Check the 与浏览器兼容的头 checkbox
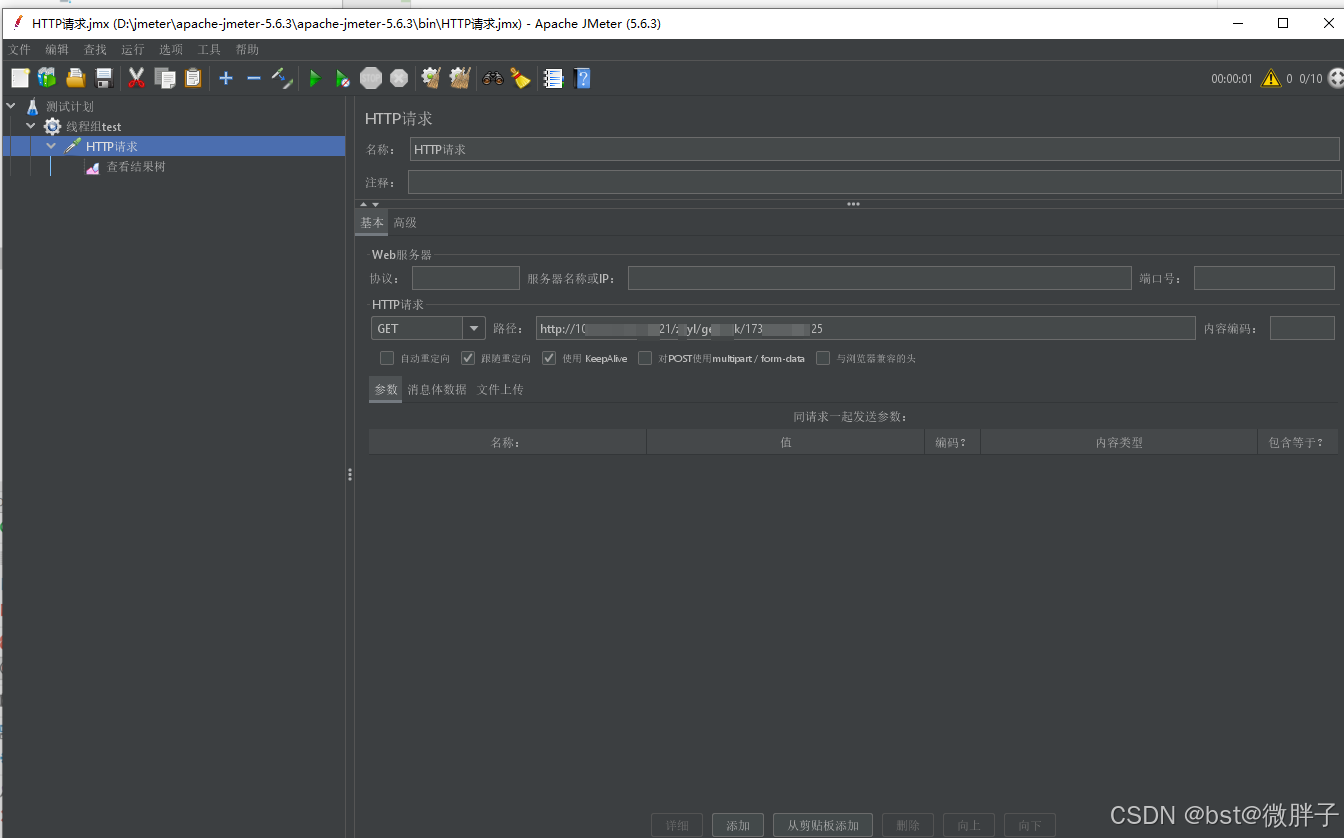 823,358
